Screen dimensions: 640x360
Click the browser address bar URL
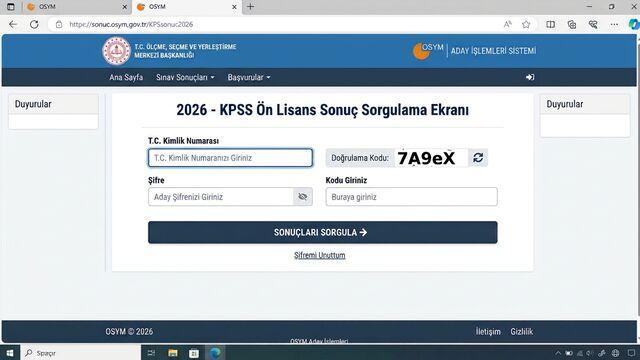(x=131, y=24)
